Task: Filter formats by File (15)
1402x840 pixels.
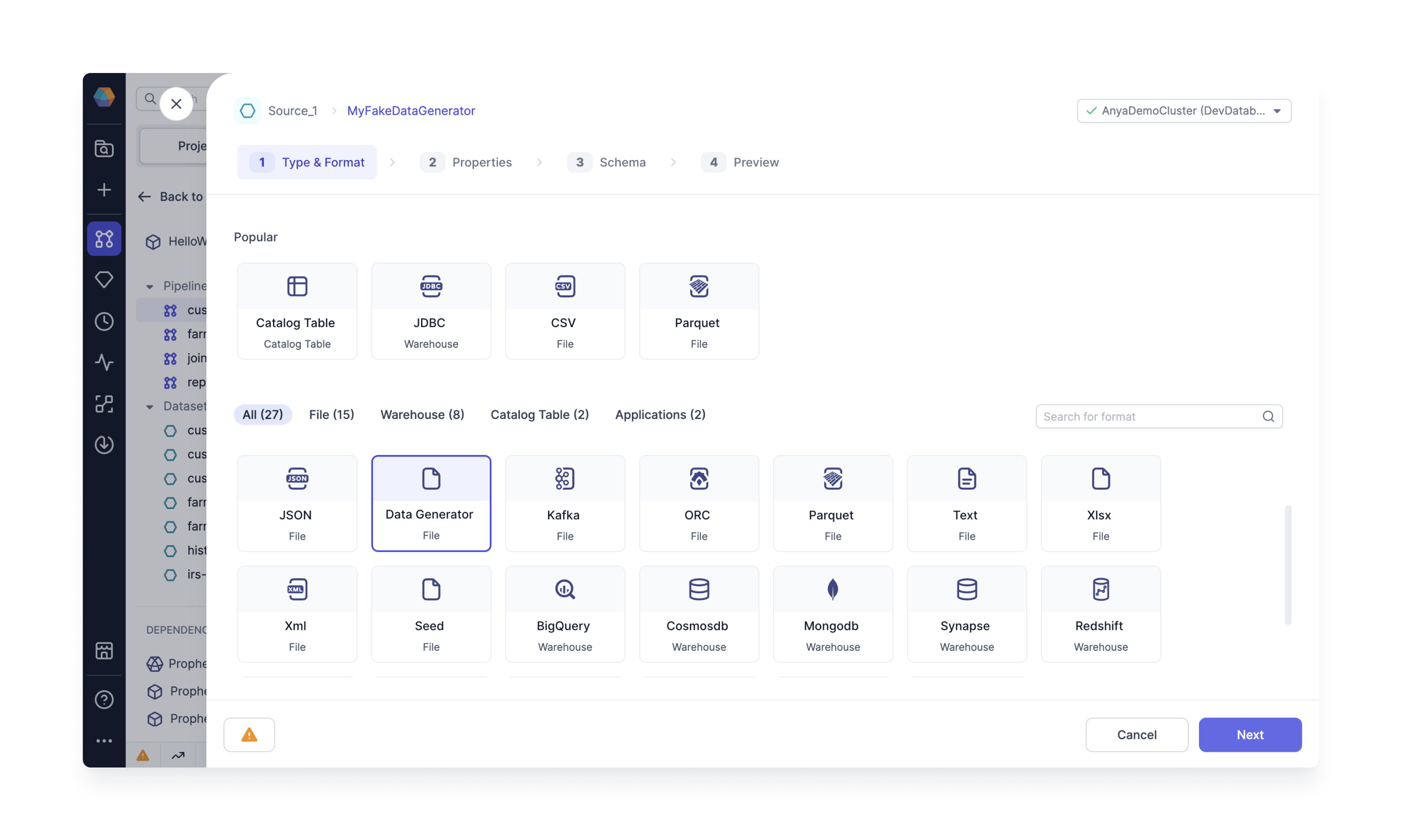Action: (332, 414)
